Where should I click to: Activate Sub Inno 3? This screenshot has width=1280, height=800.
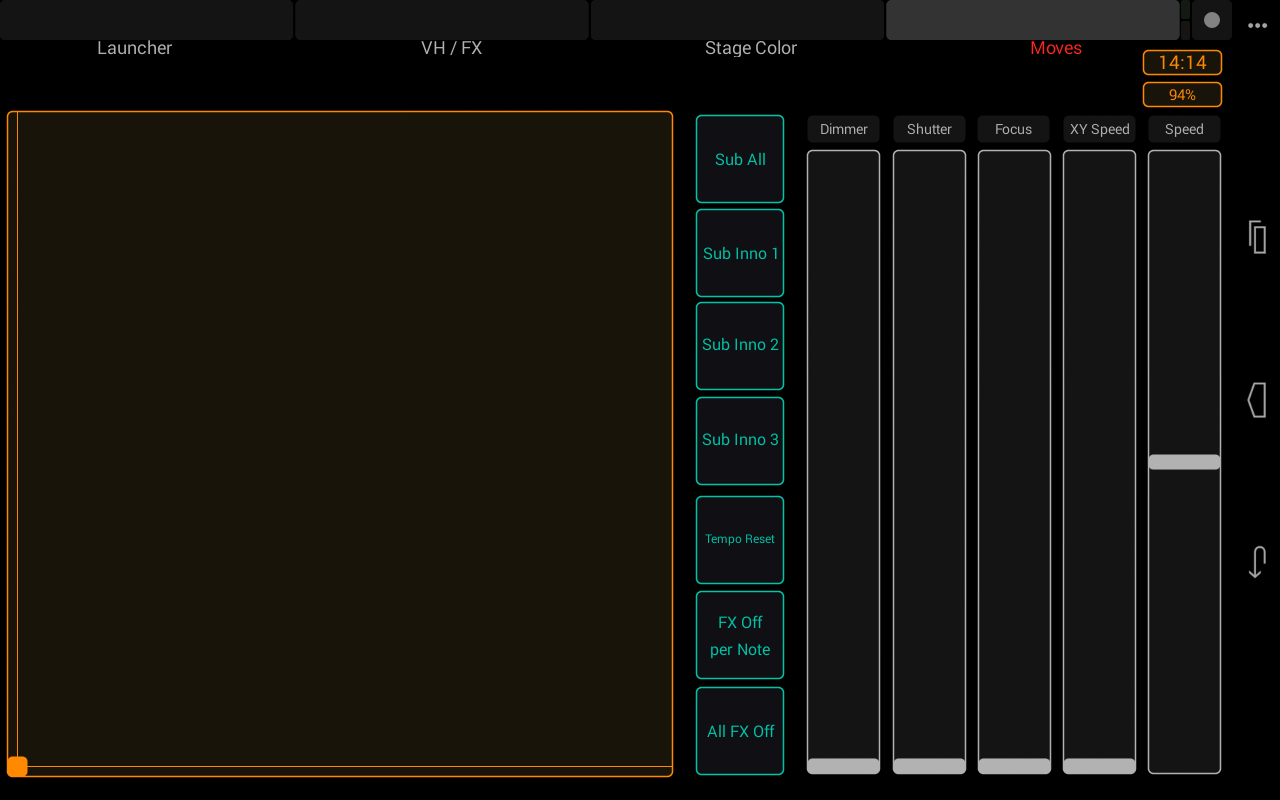pos(740,440)
